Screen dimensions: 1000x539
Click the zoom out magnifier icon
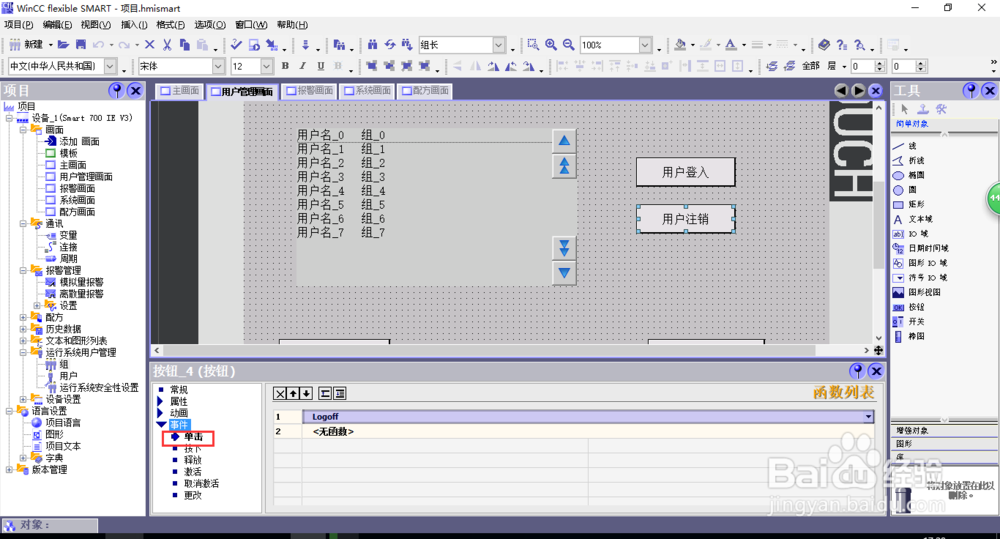(x=568, y=45)
